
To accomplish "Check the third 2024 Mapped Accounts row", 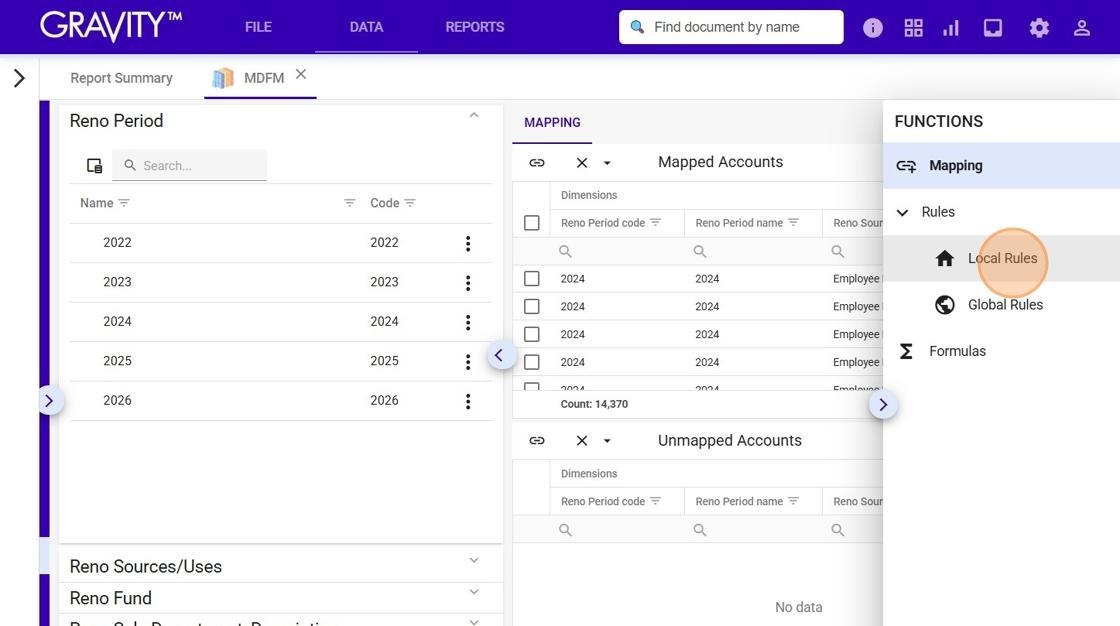I will pos(531,334).
